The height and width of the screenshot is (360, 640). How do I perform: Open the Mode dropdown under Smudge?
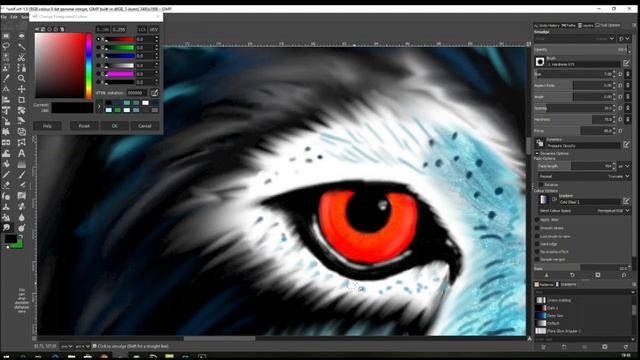(575, 39)
